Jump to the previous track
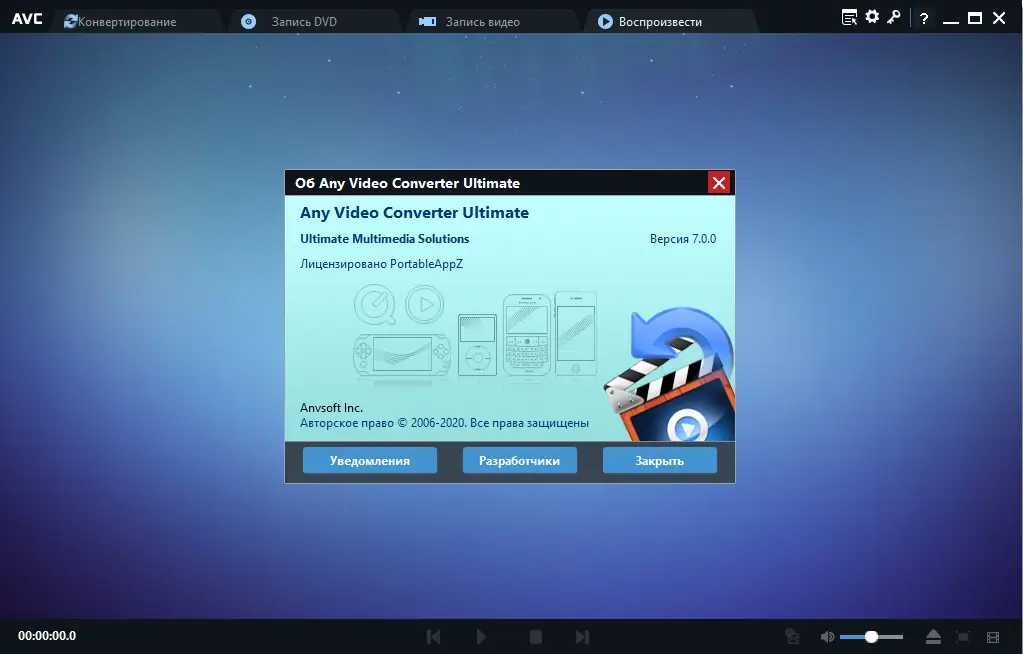Image resolution: width=1023 pixels, height=654 pixels. tap(433, 636)
